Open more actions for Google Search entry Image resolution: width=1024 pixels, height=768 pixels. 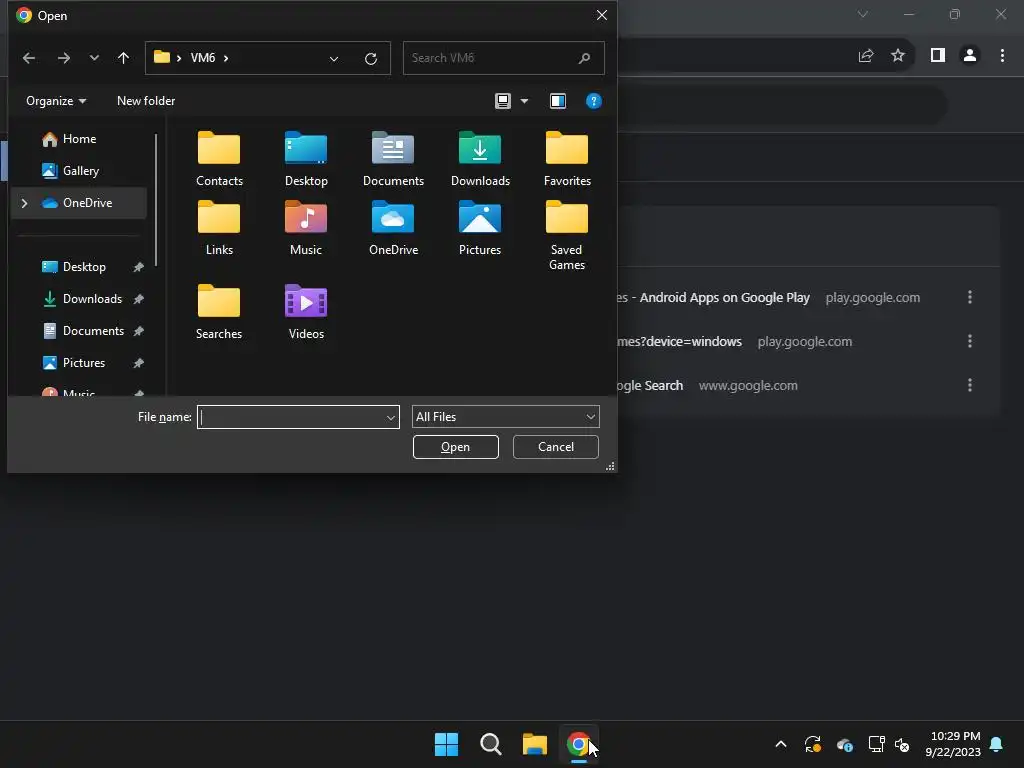(970, 386)
